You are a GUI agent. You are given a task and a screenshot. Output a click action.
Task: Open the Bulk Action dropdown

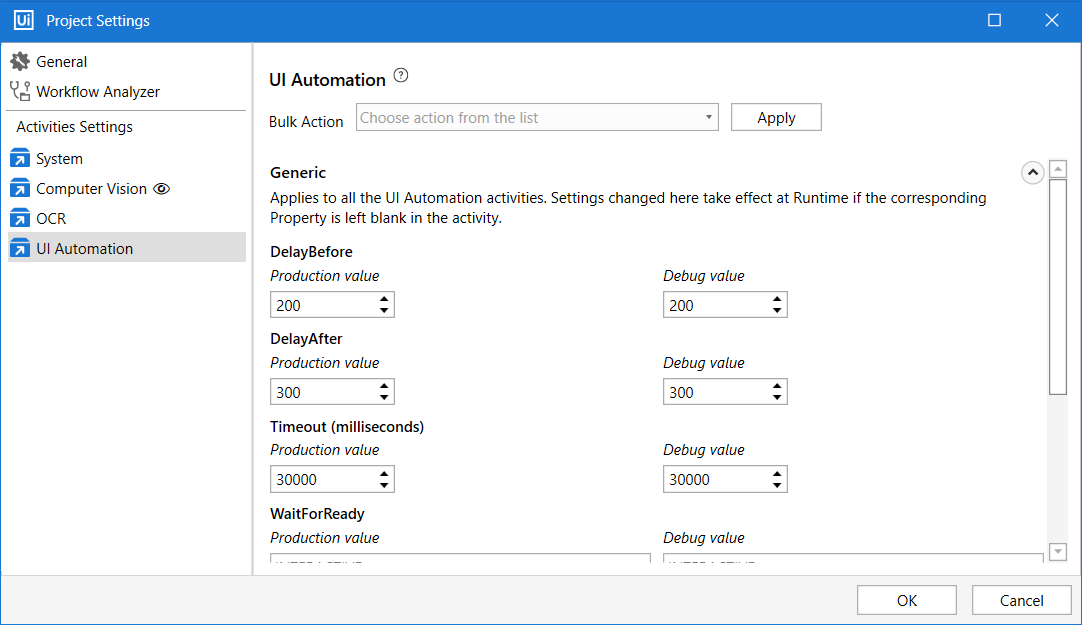pos(537,117)
